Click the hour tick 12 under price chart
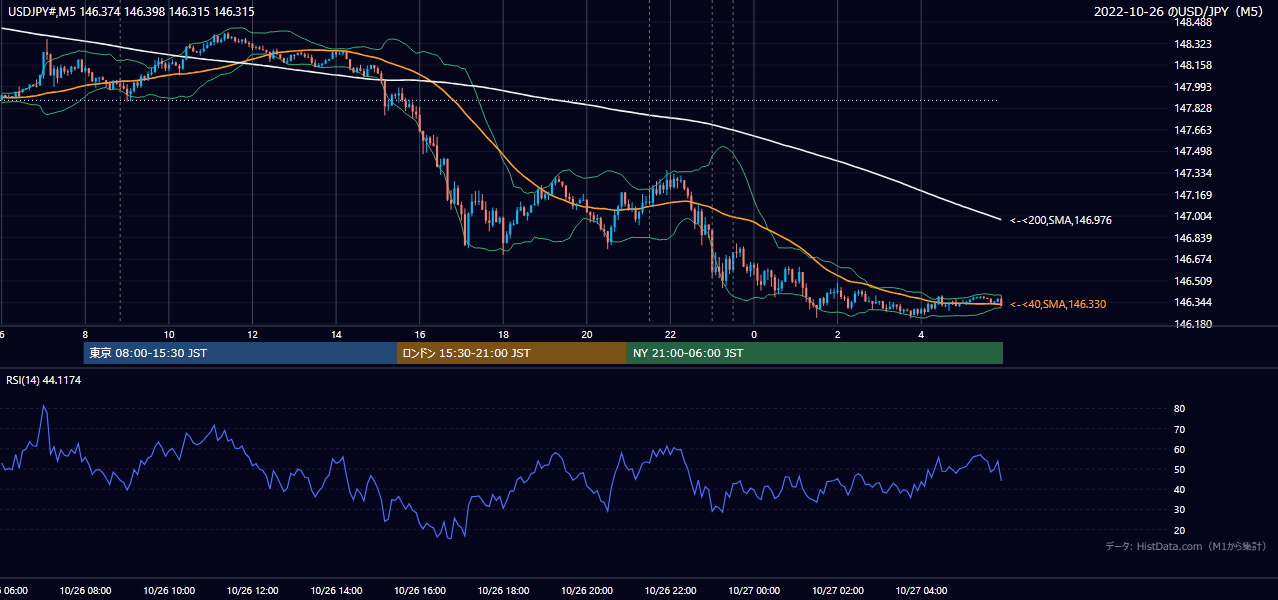1278x600 pixels. click(x=252, y=334)
